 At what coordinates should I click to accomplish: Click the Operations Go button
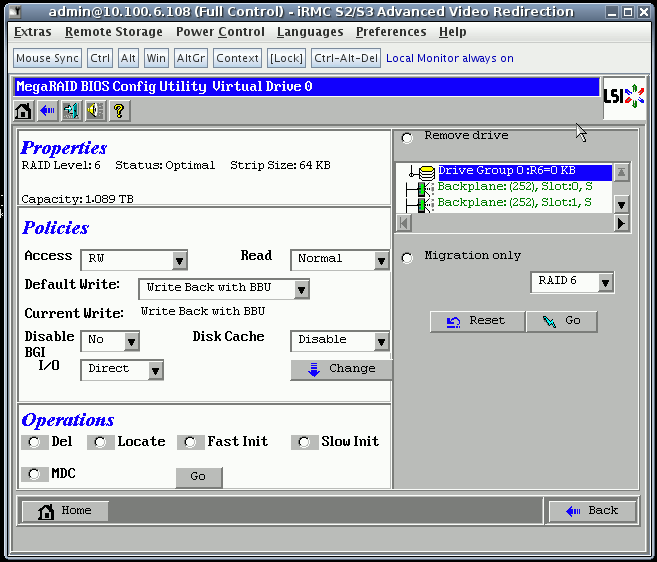(x=199, y=477)
